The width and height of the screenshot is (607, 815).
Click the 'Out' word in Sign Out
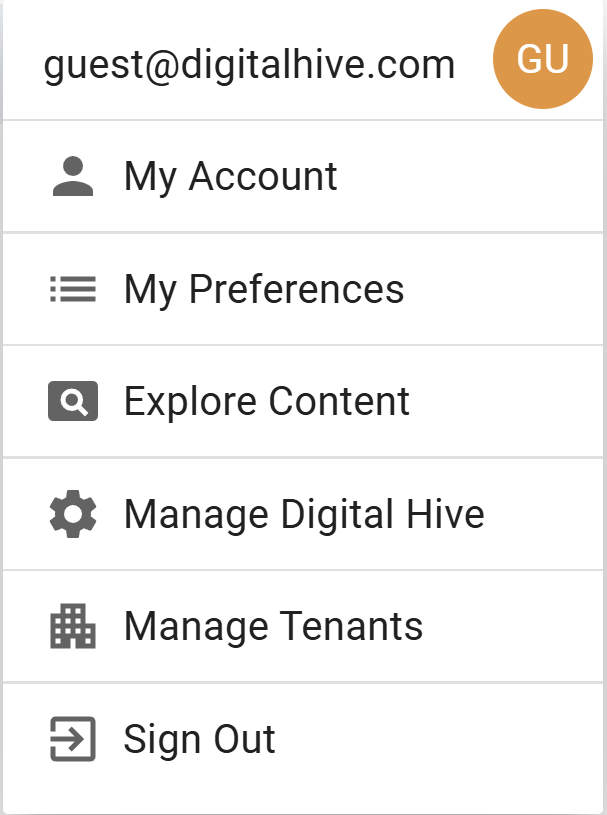[245, 739]
